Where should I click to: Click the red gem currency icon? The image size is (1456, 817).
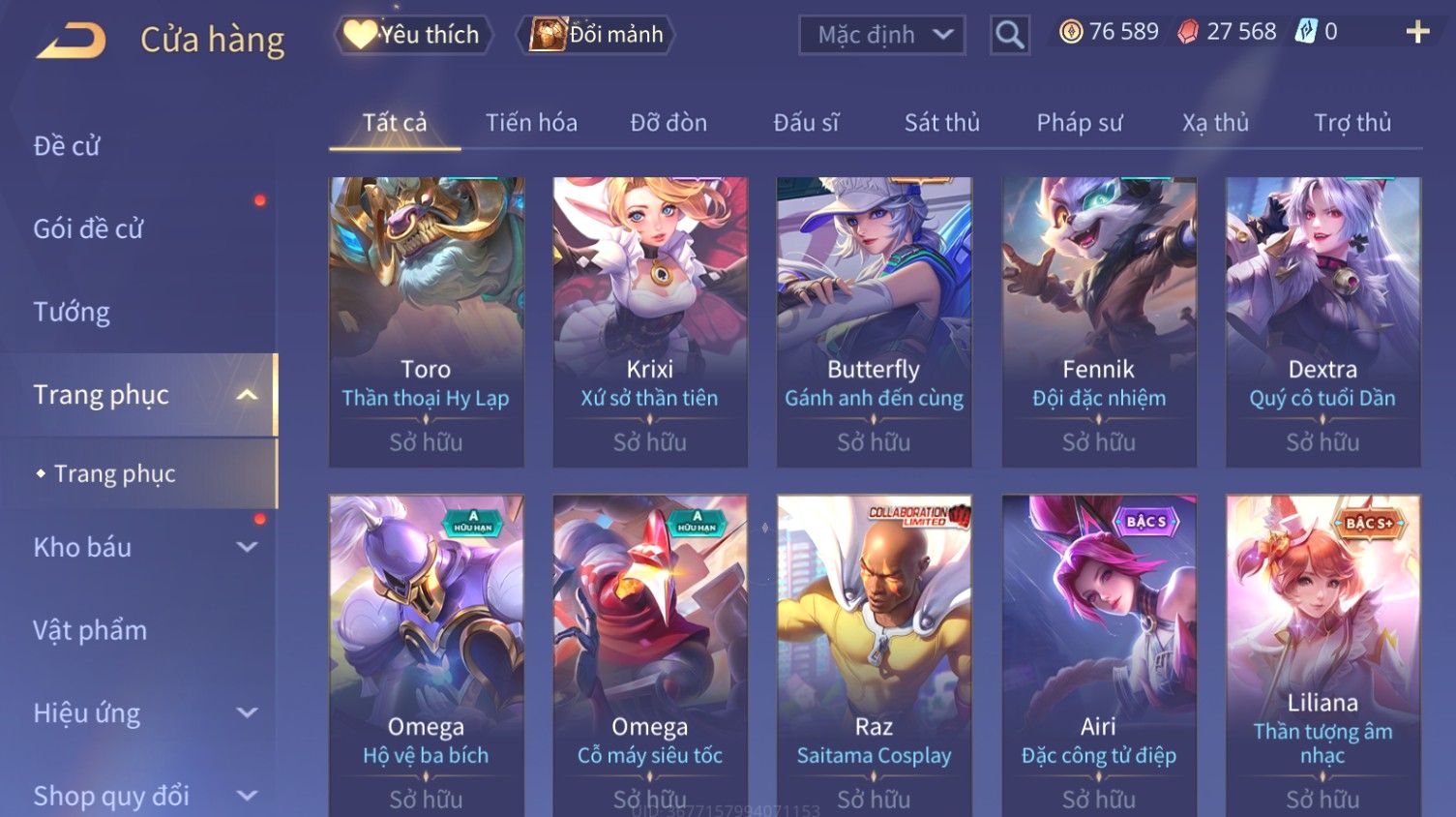[1188, 32]
